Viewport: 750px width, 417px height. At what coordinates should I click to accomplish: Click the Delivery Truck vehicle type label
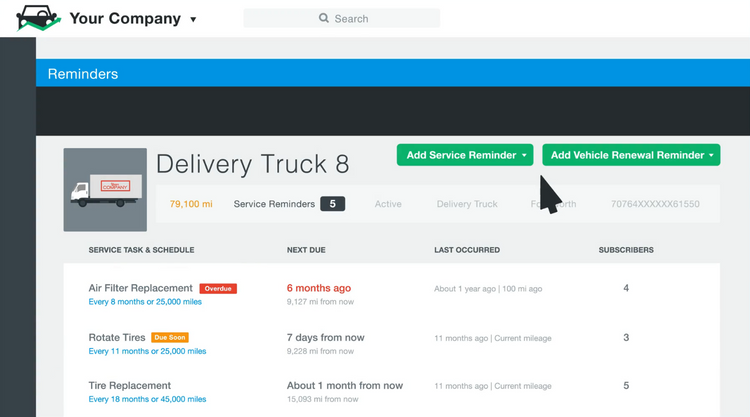(467, 204)
